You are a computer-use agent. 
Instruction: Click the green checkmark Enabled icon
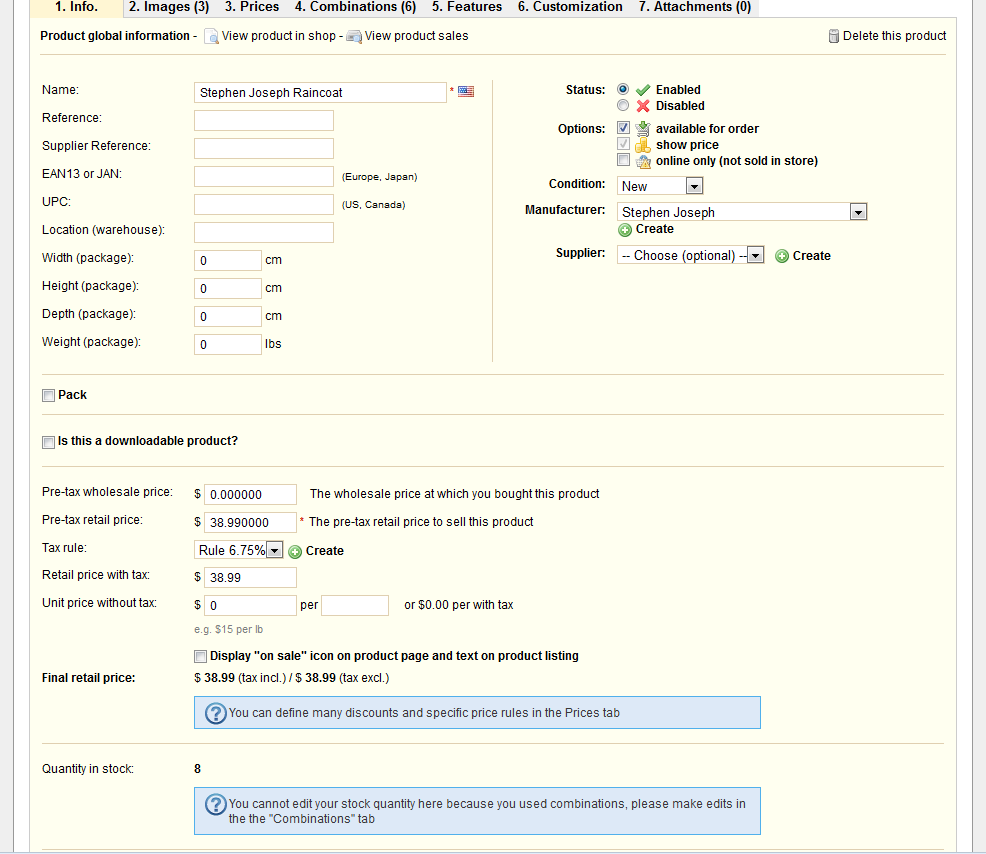pos(643,90)
